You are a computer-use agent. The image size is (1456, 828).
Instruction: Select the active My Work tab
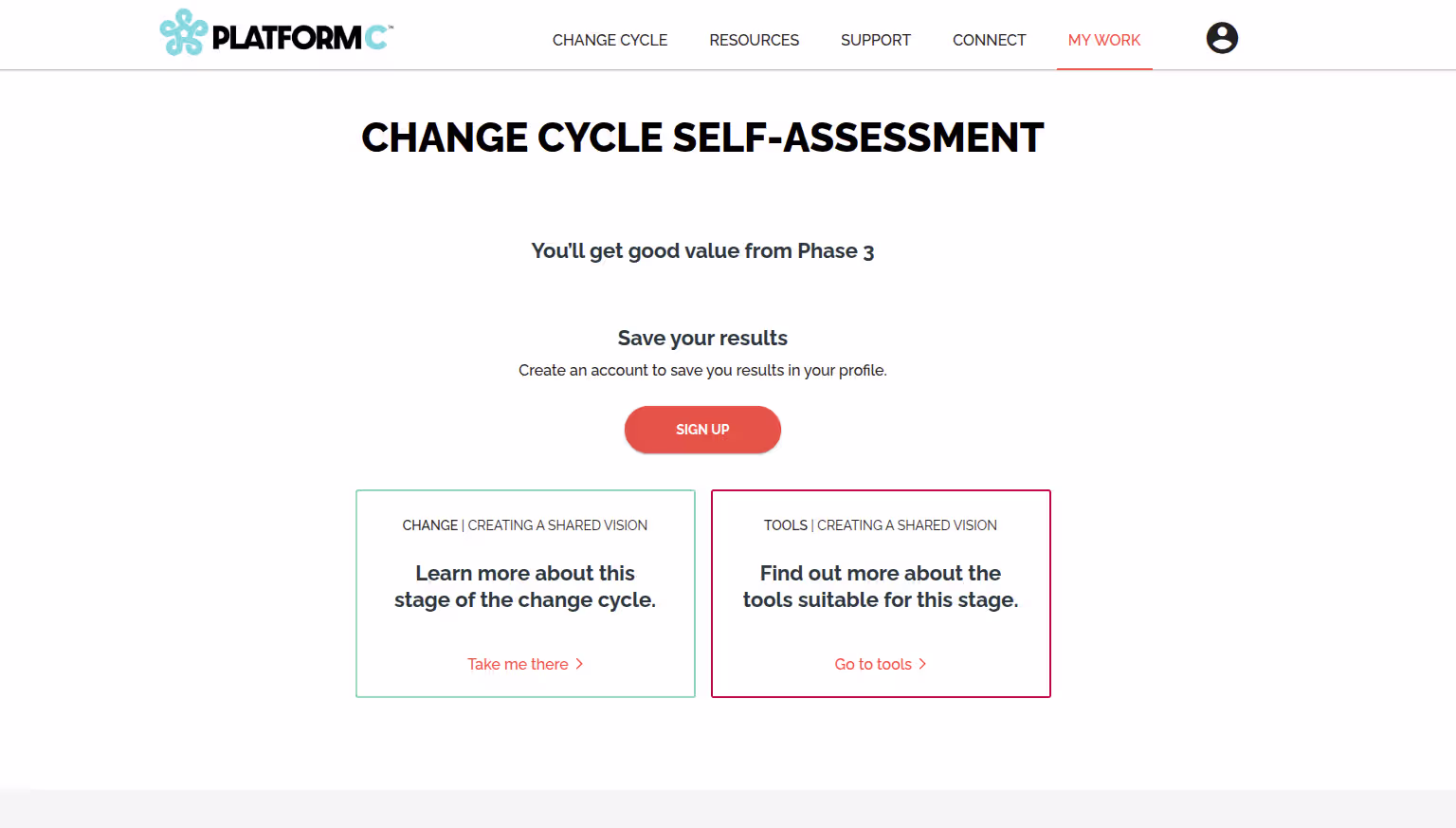tap(1103, 40)
